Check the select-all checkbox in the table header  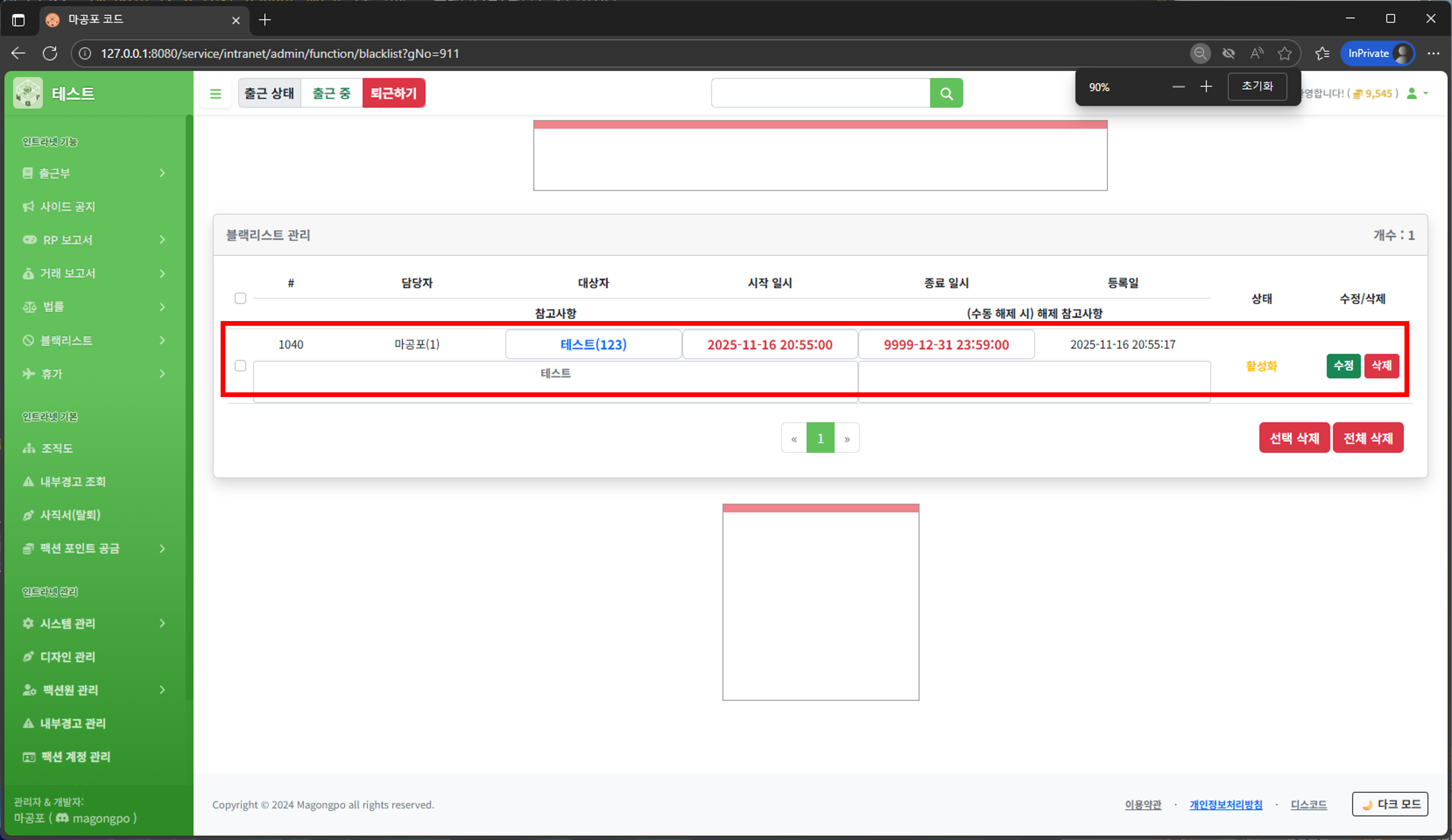240,298
